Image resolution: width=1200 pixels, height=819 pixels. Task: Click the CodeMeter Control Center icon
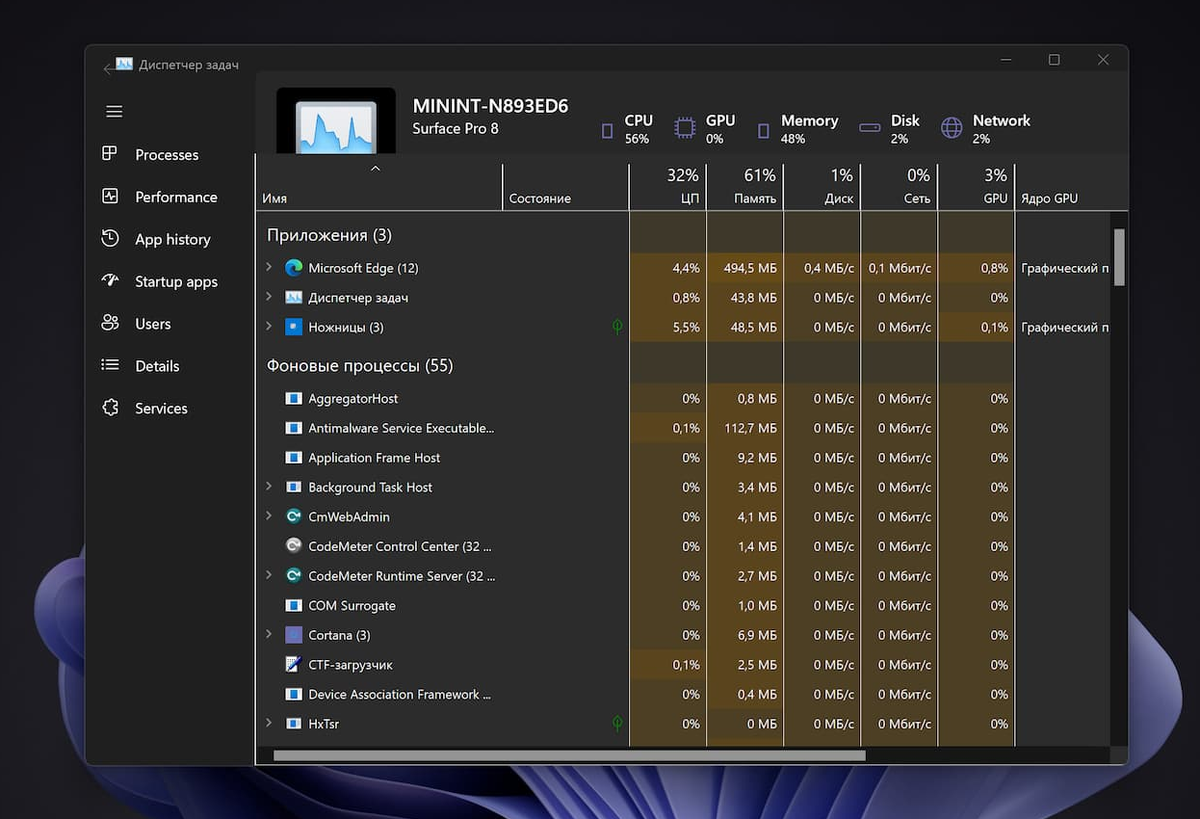(293, 546)
